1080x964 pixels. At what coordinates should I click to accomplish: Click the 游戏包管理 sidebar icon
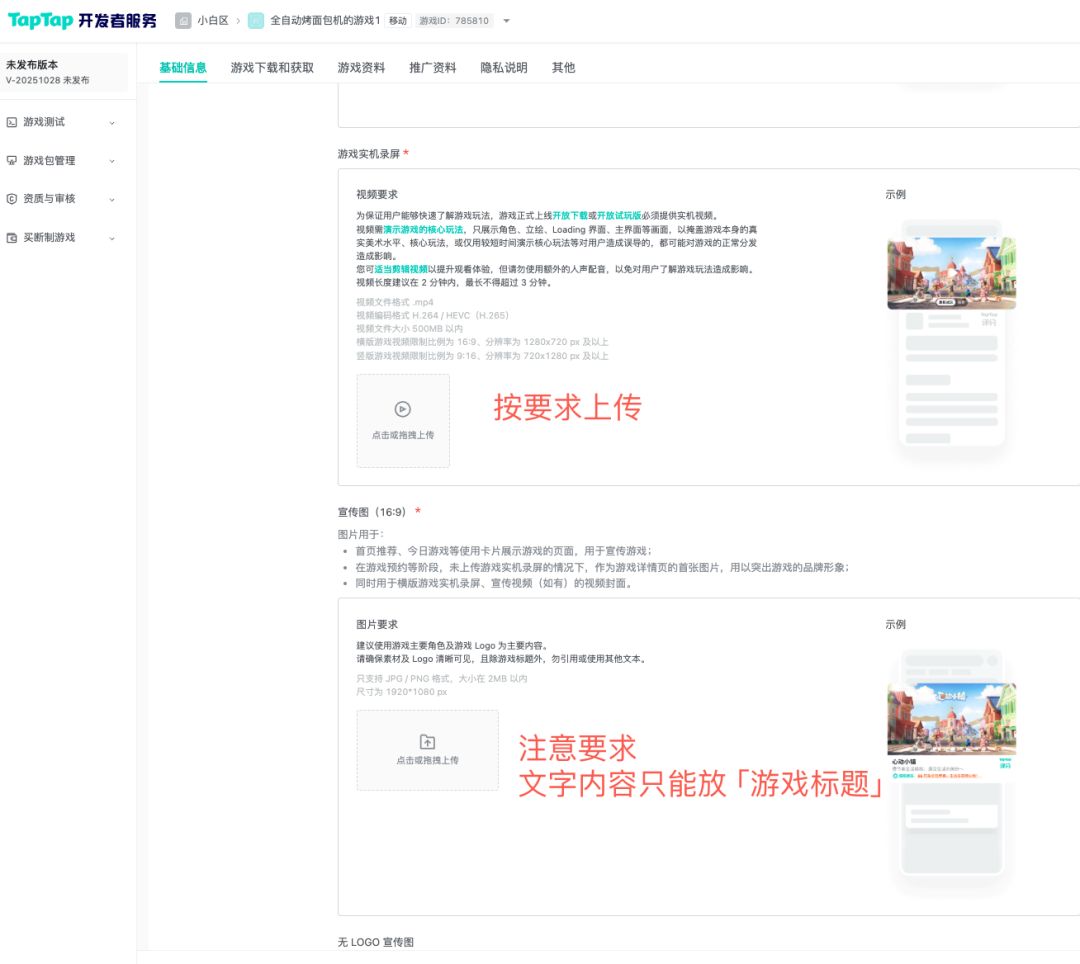click(12, 161)
